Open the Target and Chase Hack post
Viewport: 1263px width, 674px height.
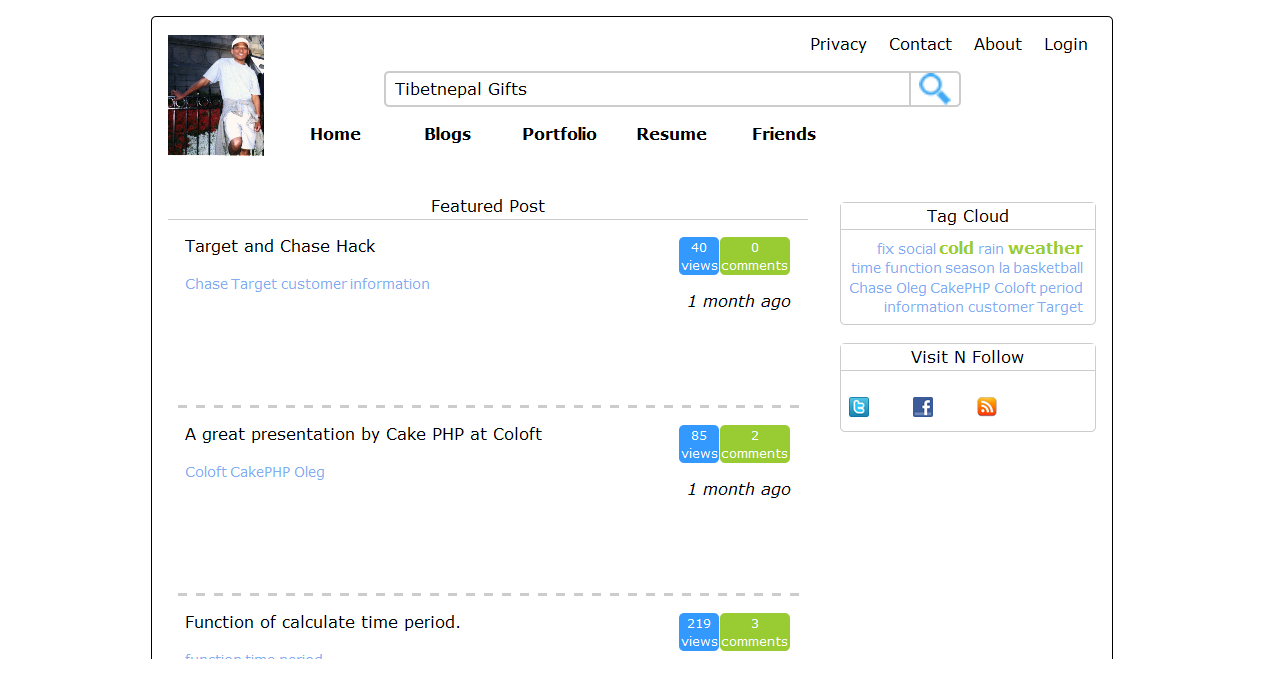280,246
